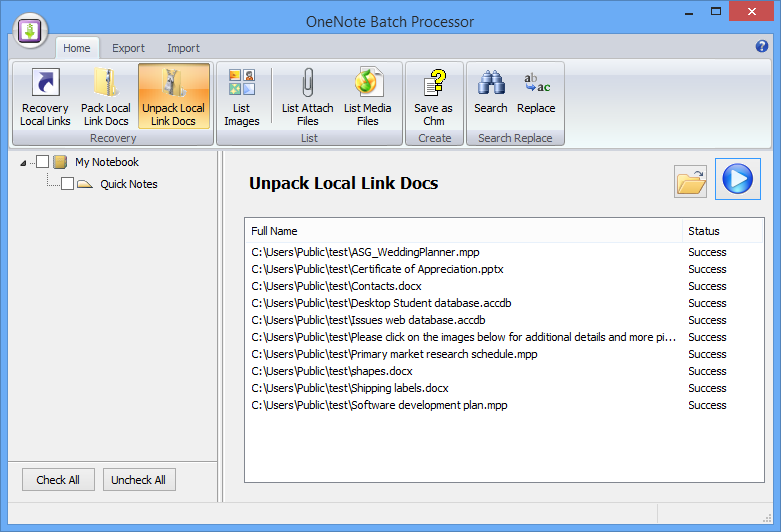
Task: Select Software development plan.mpp row
Action: tap(504, 405)
